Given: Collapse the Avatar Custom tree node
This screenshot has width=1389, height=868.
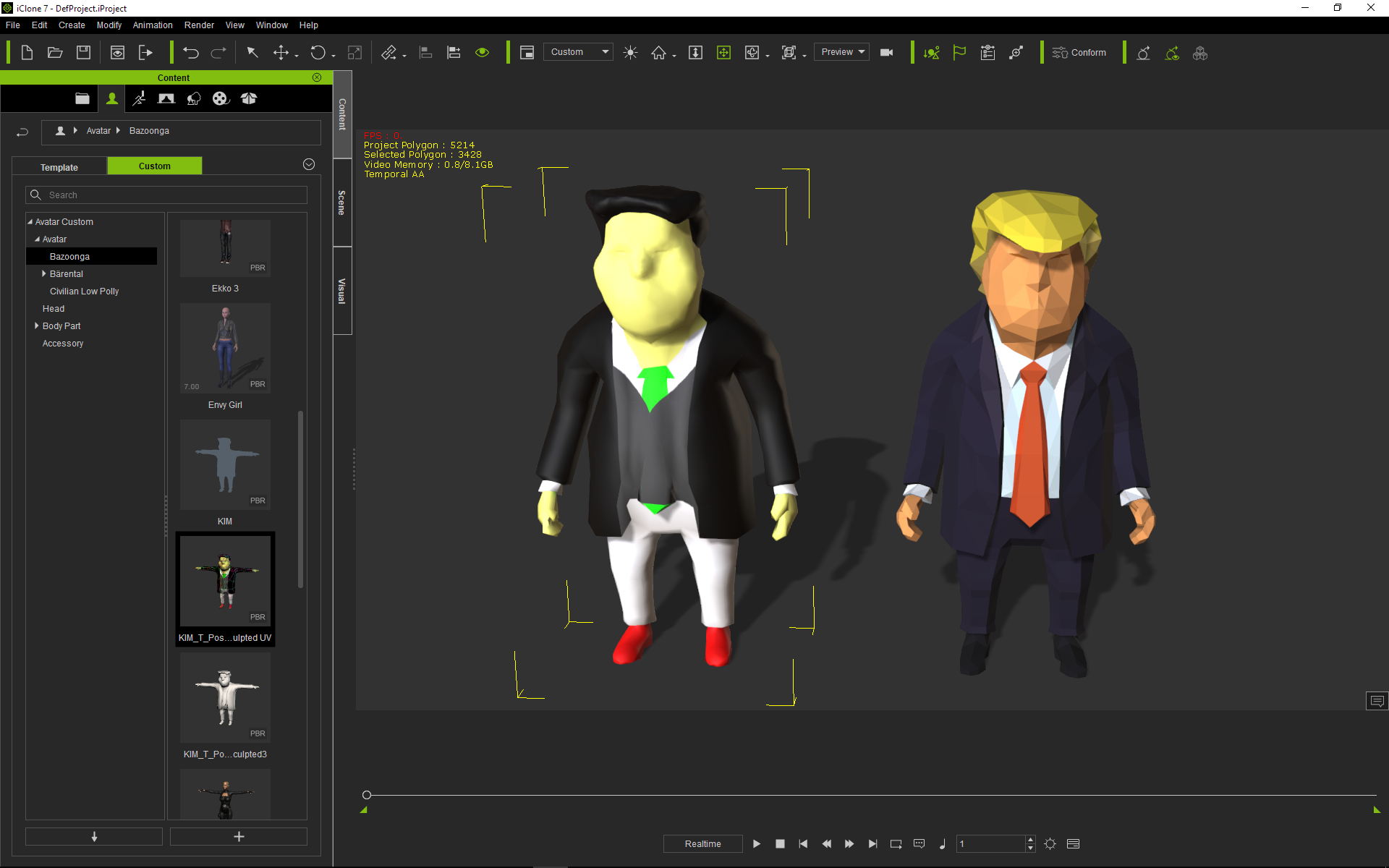Looking at the screenshot, I should tap(30, 222).
